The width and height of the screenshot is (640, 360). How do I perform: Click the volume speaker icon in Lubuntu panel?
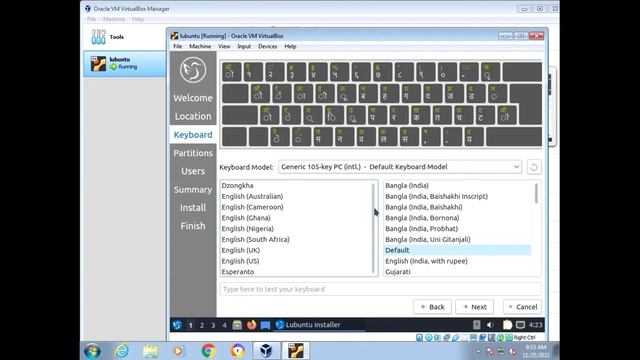click(490, 325)
